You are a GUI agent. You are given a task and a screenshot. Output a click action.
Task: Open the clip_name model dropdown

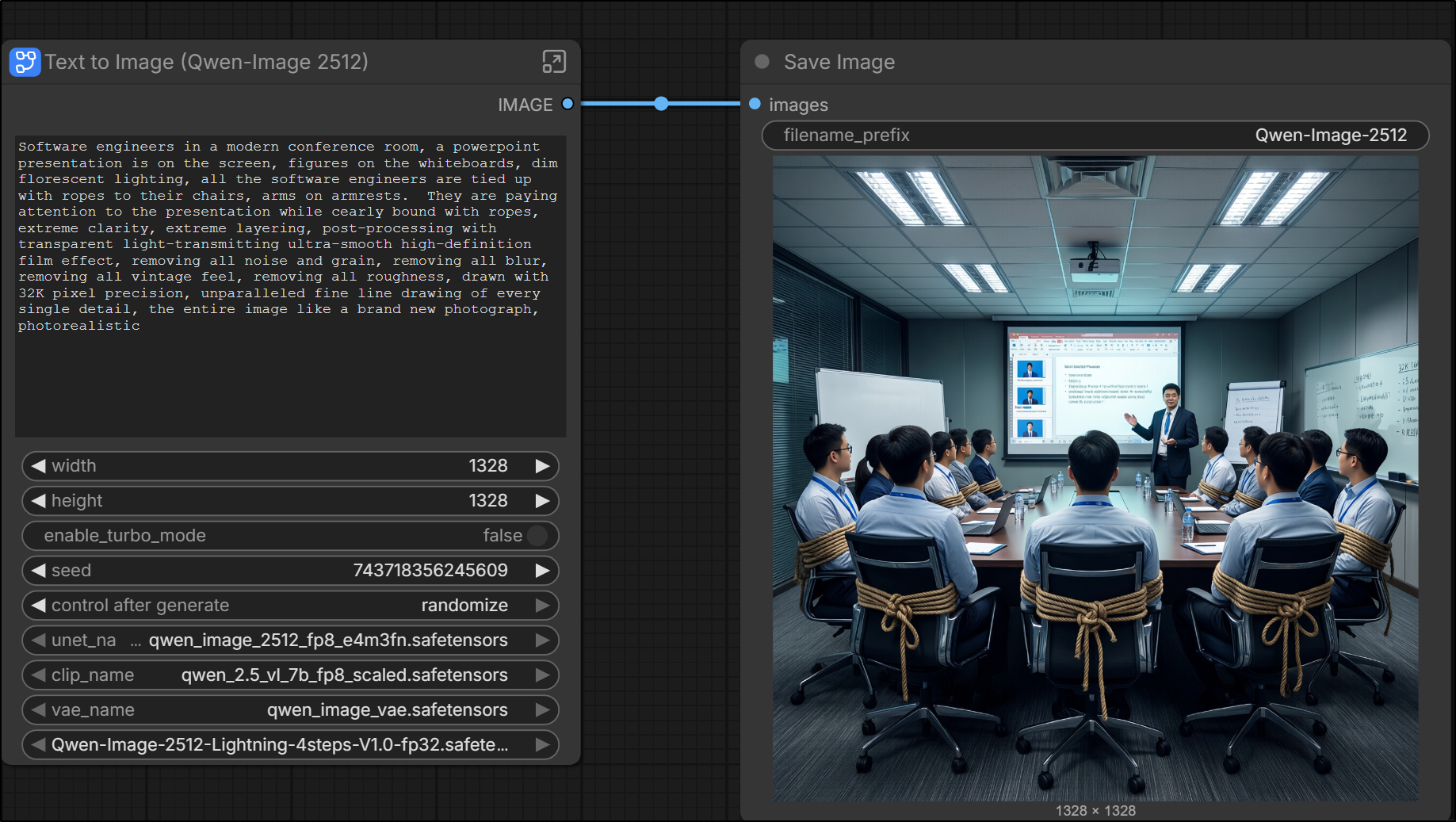(x=290, y=675)
